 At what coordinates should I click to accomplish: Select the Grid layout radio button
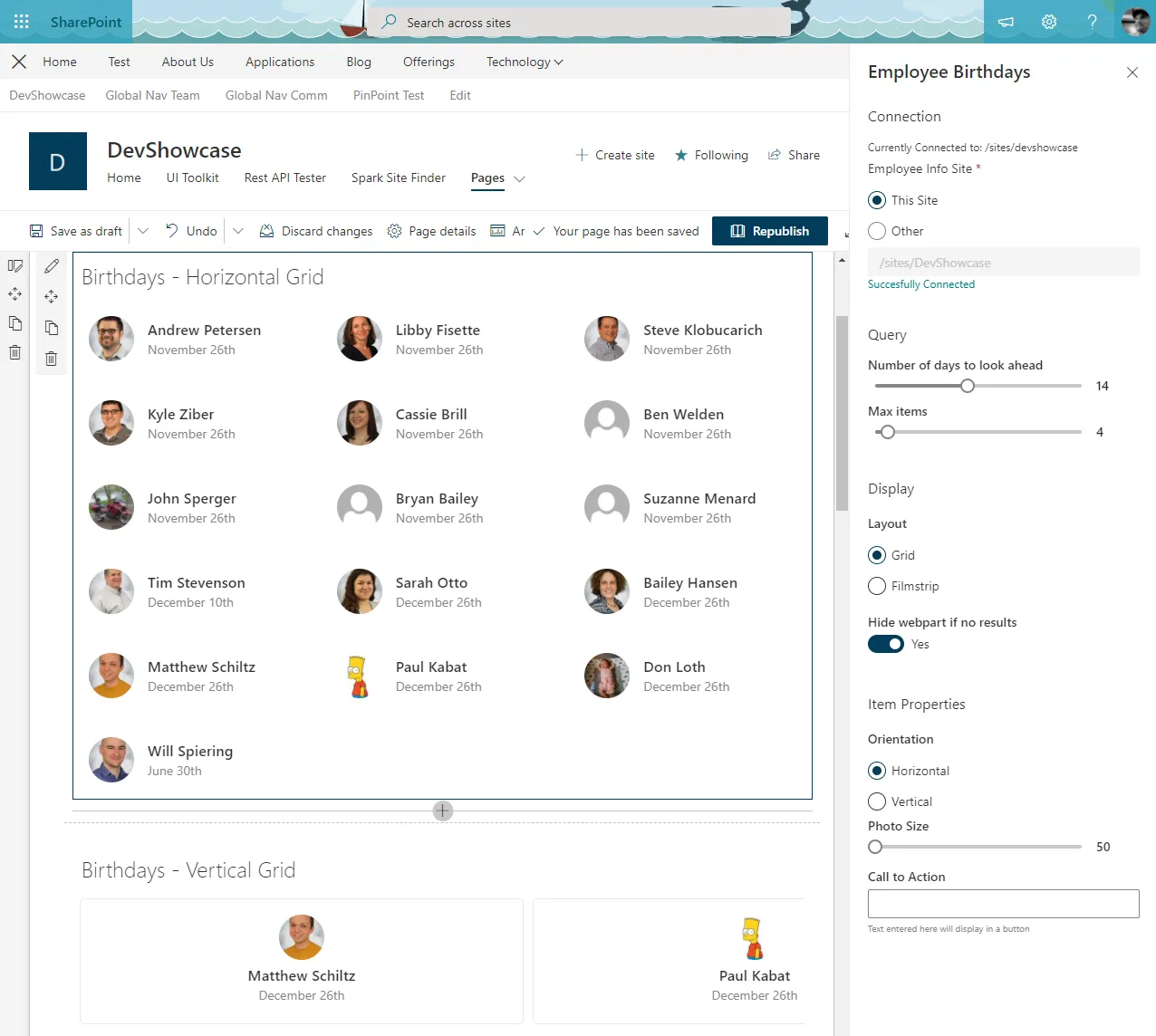pyautogui.click(x=877, y=555)
